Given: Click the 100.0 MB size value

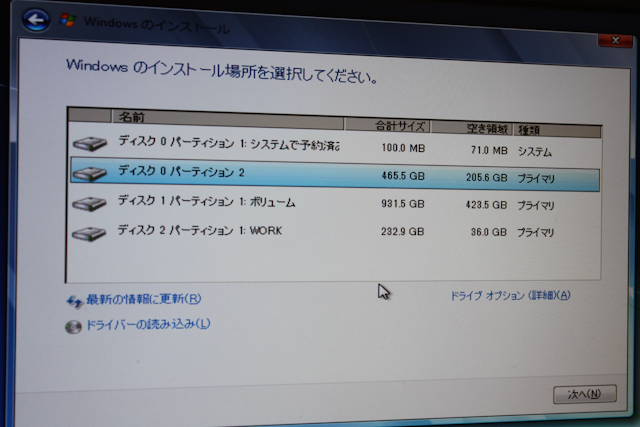Looking at the screenshot, I should [x=403, y=148].
